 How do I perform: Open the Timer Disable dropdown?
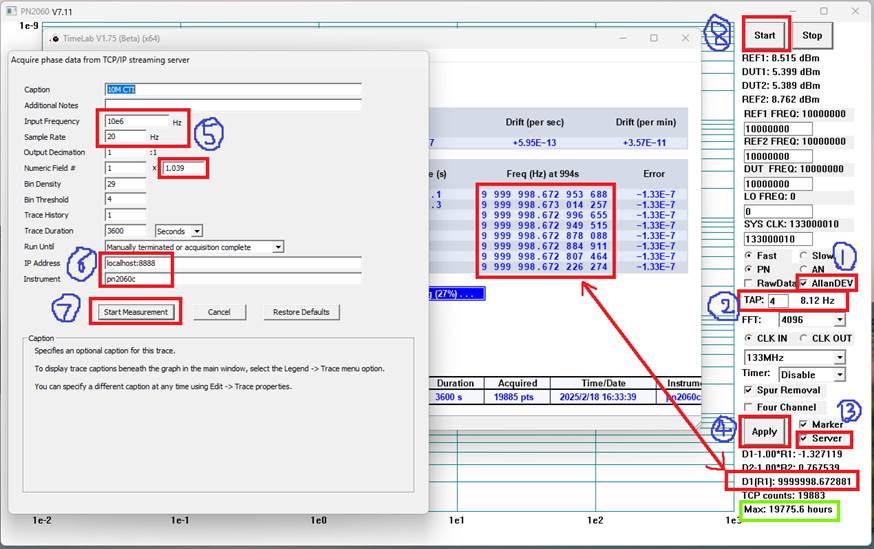839,375
